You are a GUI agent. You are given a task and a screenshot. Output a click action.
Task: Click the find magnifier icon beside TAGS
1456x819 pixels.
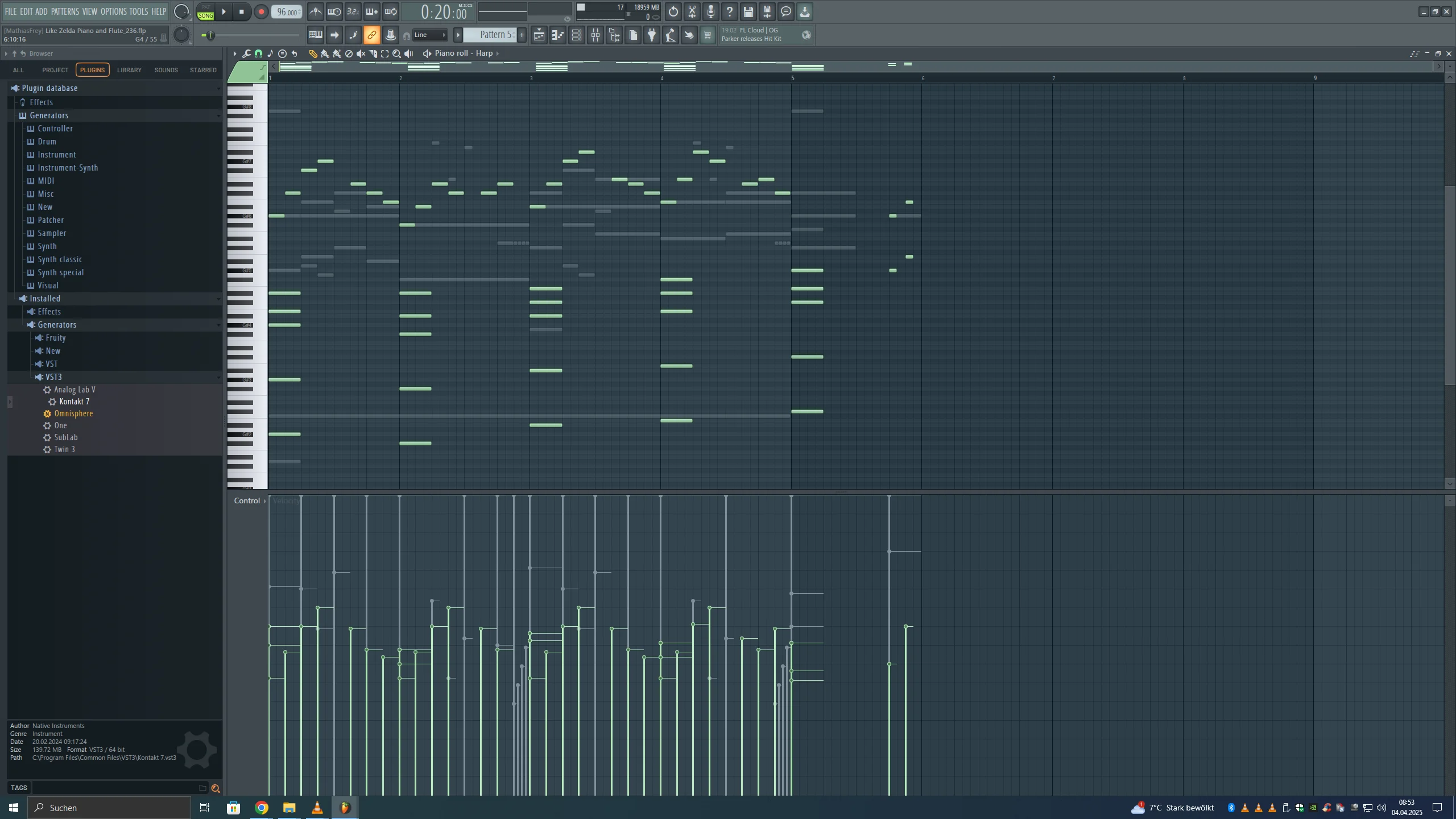pos(216,788)
